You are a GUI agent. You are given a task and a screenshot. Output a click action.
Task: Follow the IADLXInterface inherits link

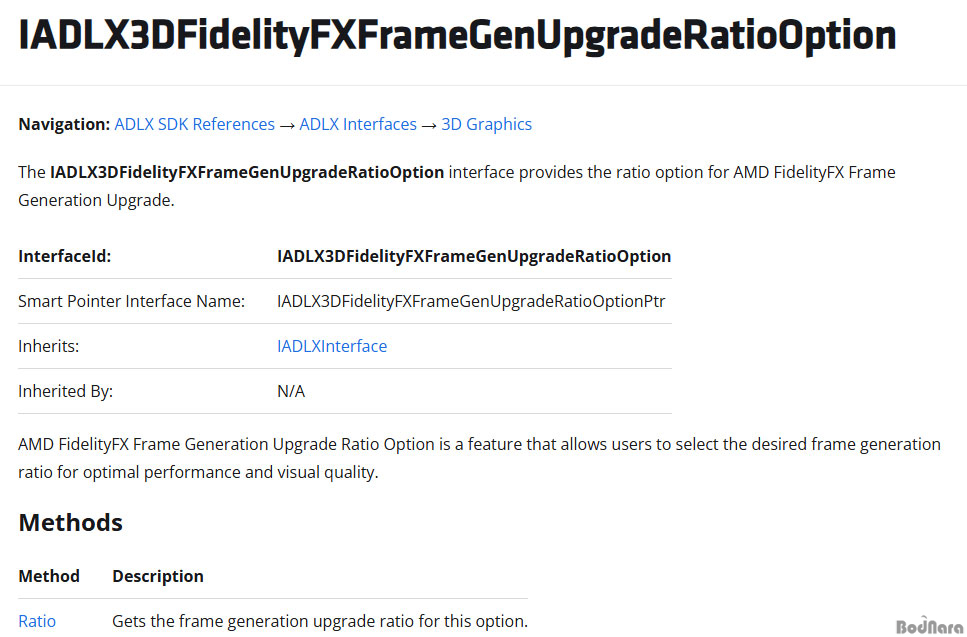coord(331,346)
